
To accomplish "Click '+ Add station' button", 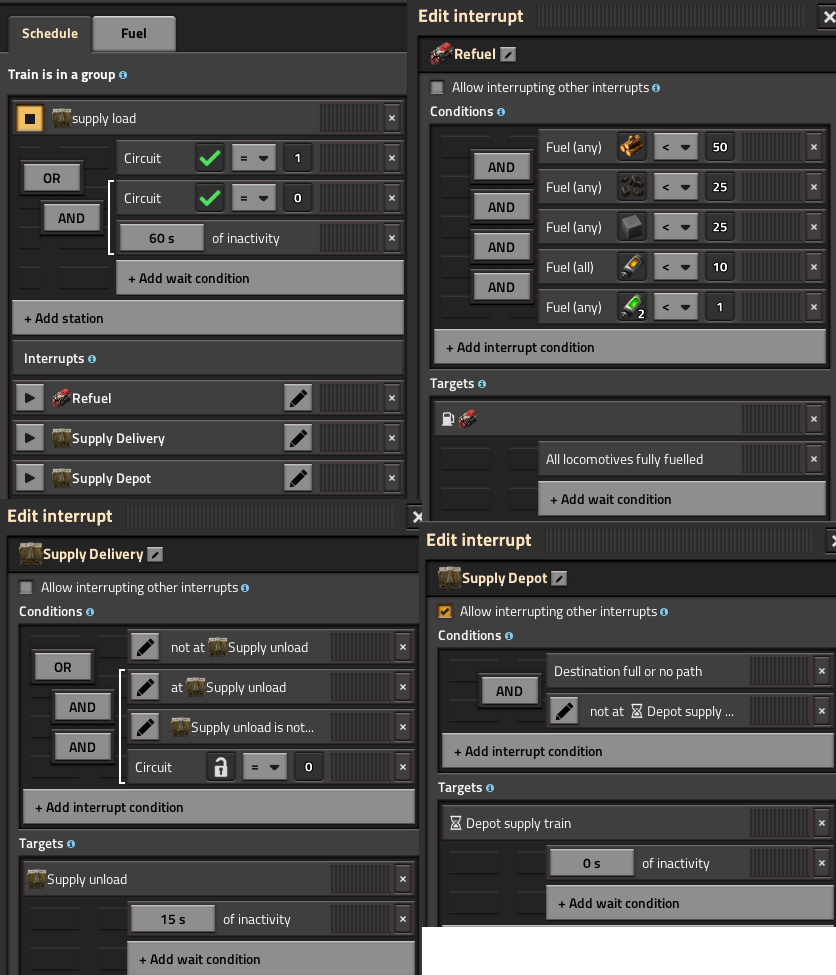I will (x=208, y=318).
